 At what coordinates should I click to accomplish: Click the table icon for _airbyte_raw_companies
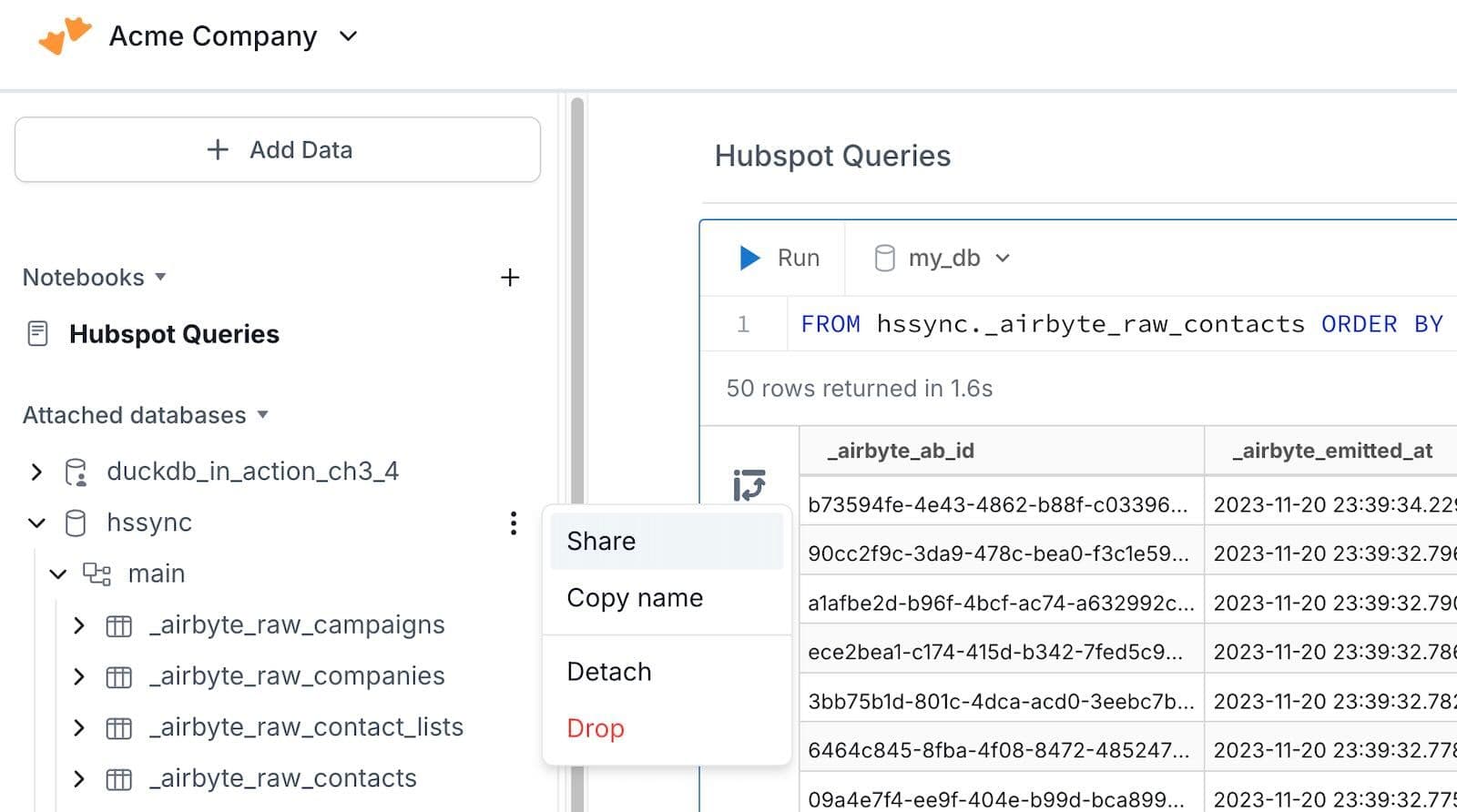coord(118,677)
